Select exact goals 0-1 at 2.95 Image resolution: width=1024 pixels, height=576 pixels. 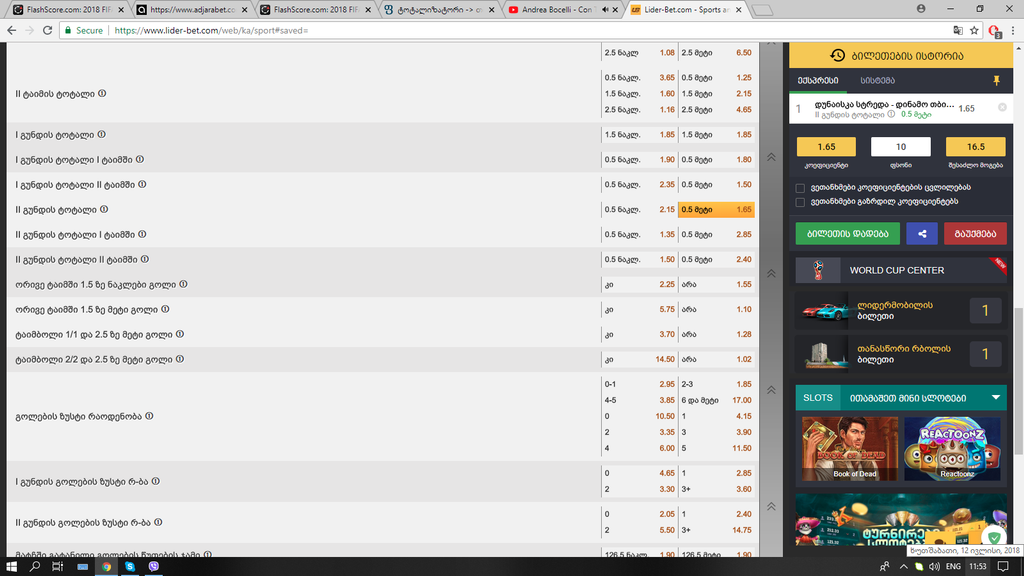pyautogui.click(x=639, y=384)
